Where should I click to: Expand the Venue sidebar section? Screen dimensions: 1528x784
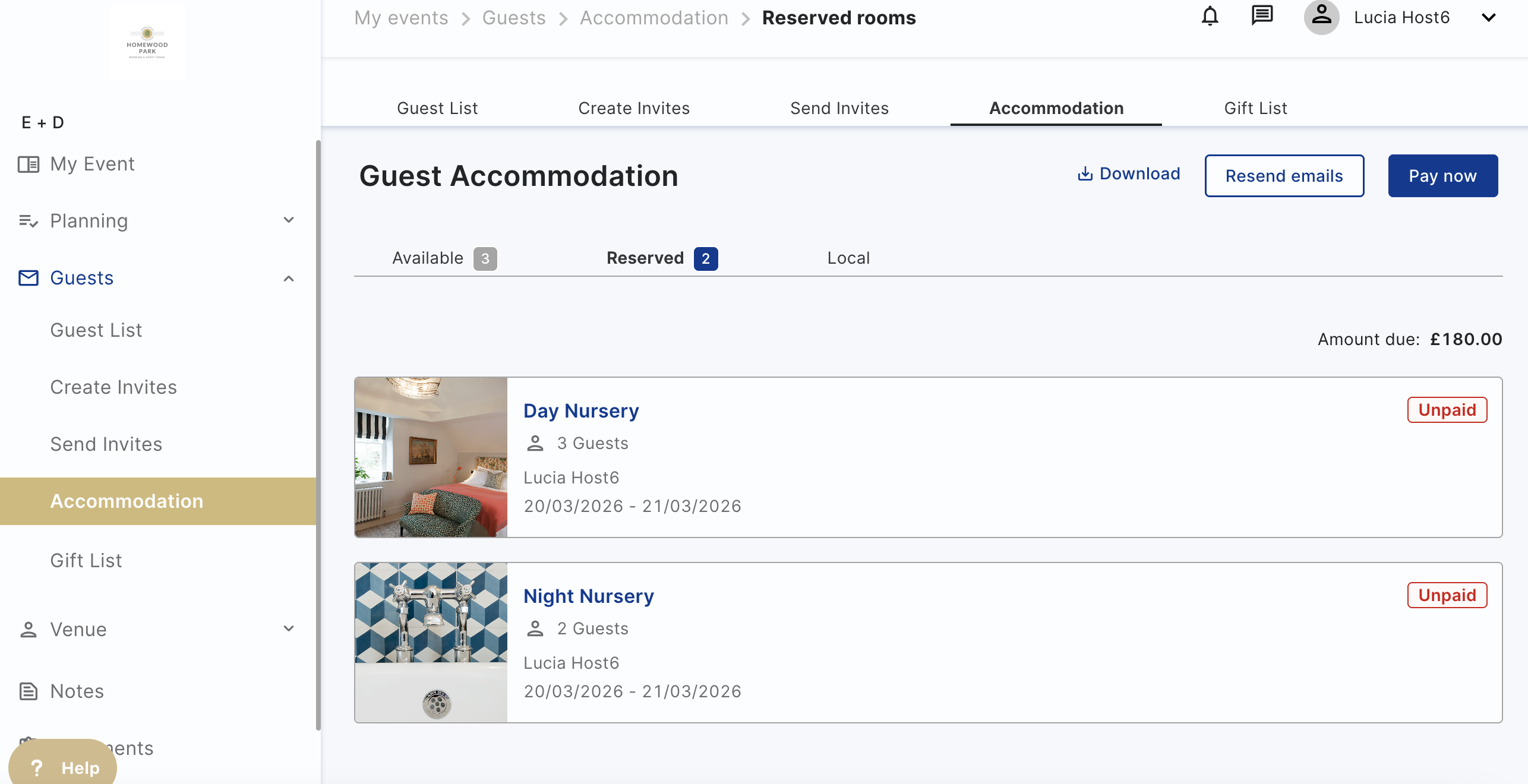[289, 629]
